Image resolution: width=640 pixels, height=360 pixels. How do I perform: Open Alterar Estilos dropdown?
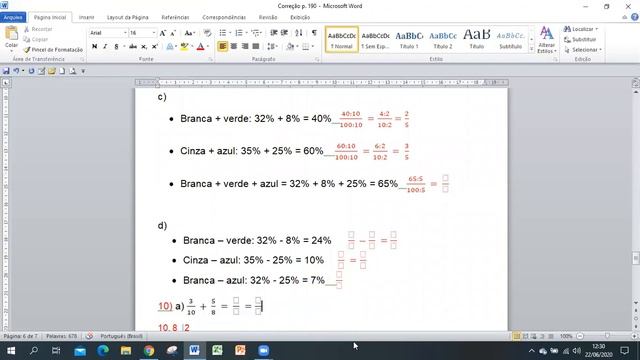tap(547, 40)
